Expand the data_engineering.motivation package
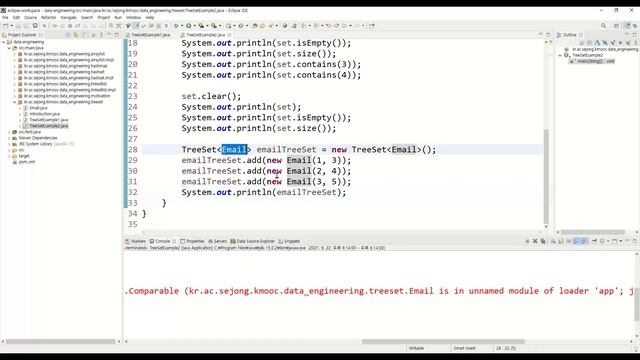Viewport: 640px width, 360px height. coord(15,96)
